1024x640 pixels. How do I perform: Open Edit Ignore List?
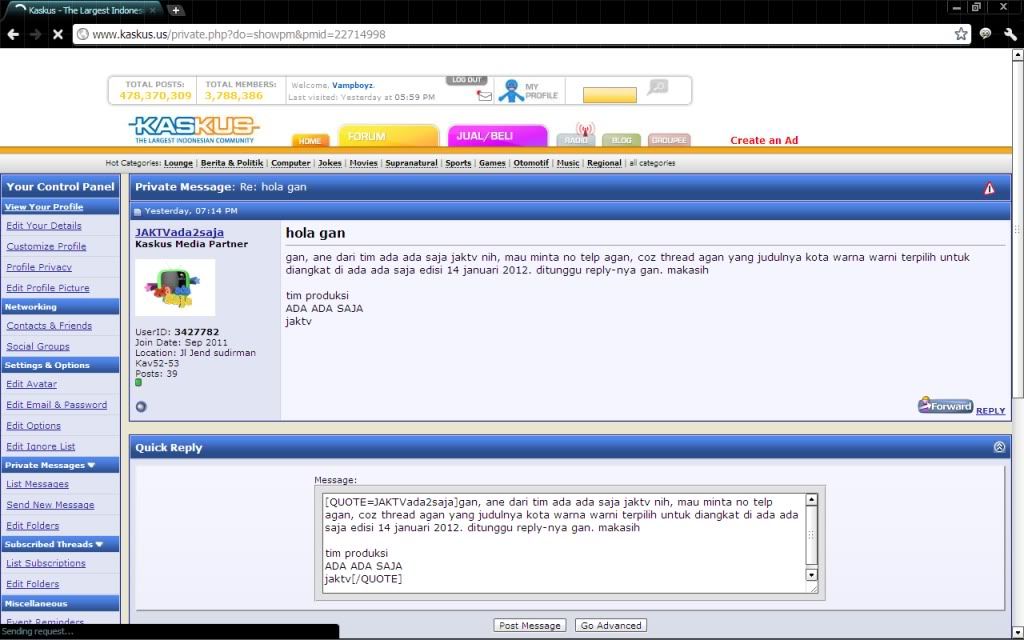point(40,447)
